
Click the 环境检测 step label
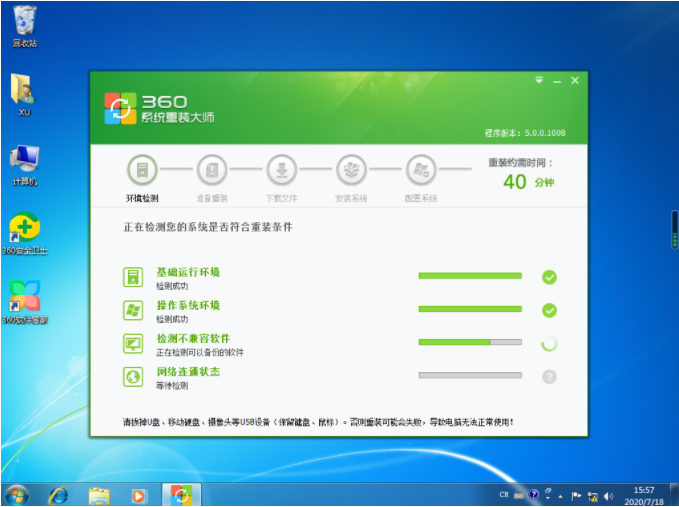coord(142,198)
